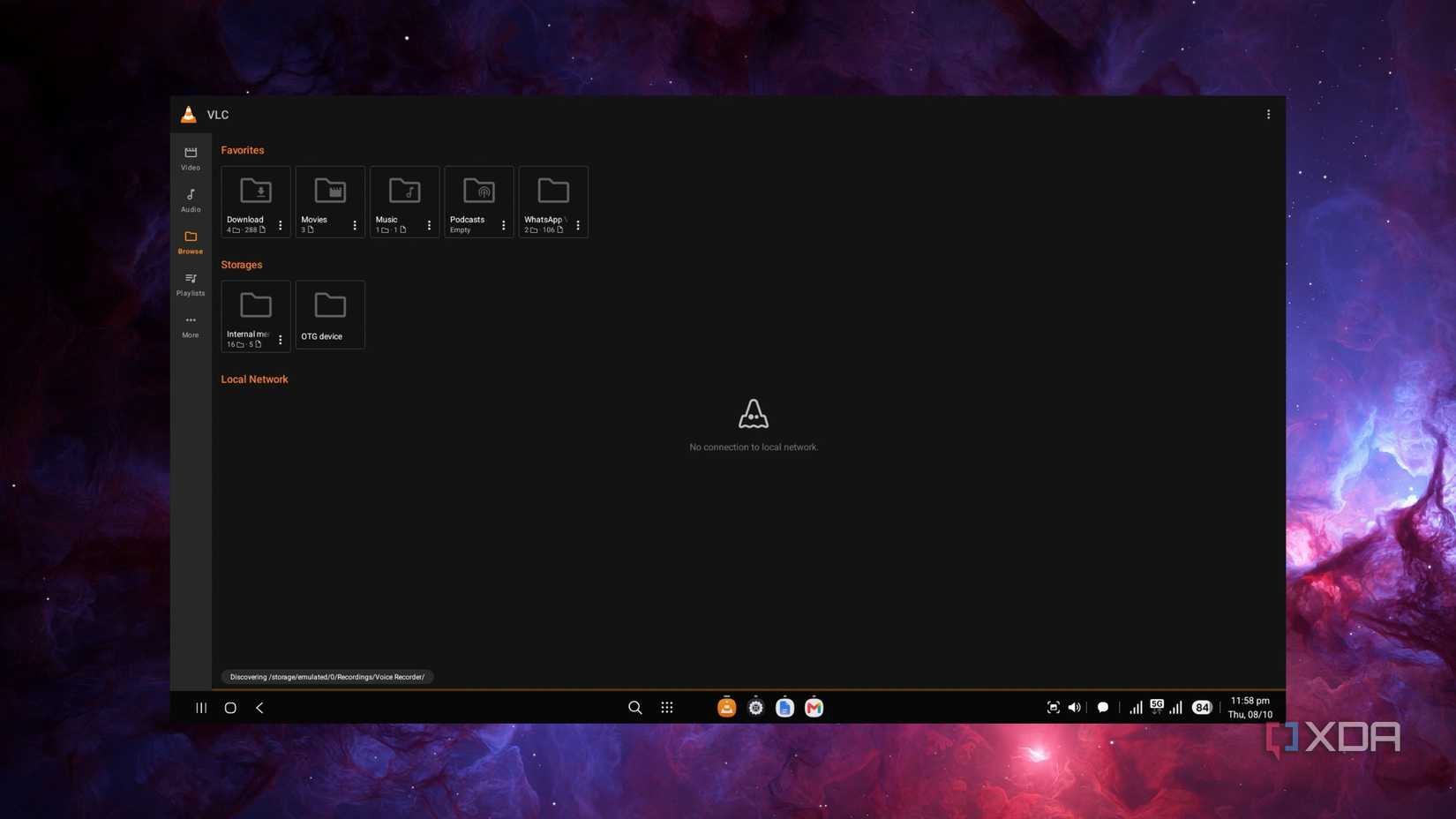Open options menu for Movies folder
This screenshot has width=1456, height=819.
355,226
